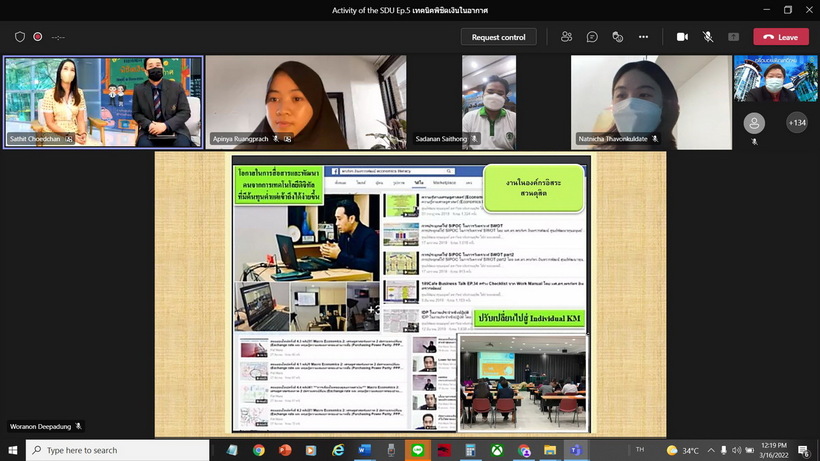Turn the camera on or off
820x461 pixels.
(682, 37)
